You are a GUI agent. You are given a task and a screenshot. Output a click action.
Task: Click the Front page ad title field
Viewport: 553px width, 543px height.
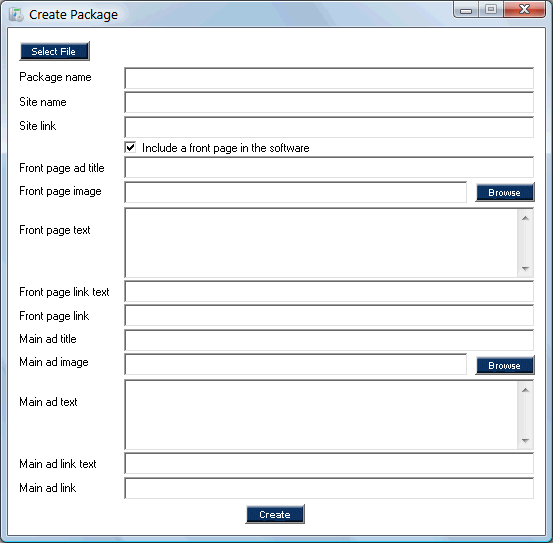pos(329,167)
